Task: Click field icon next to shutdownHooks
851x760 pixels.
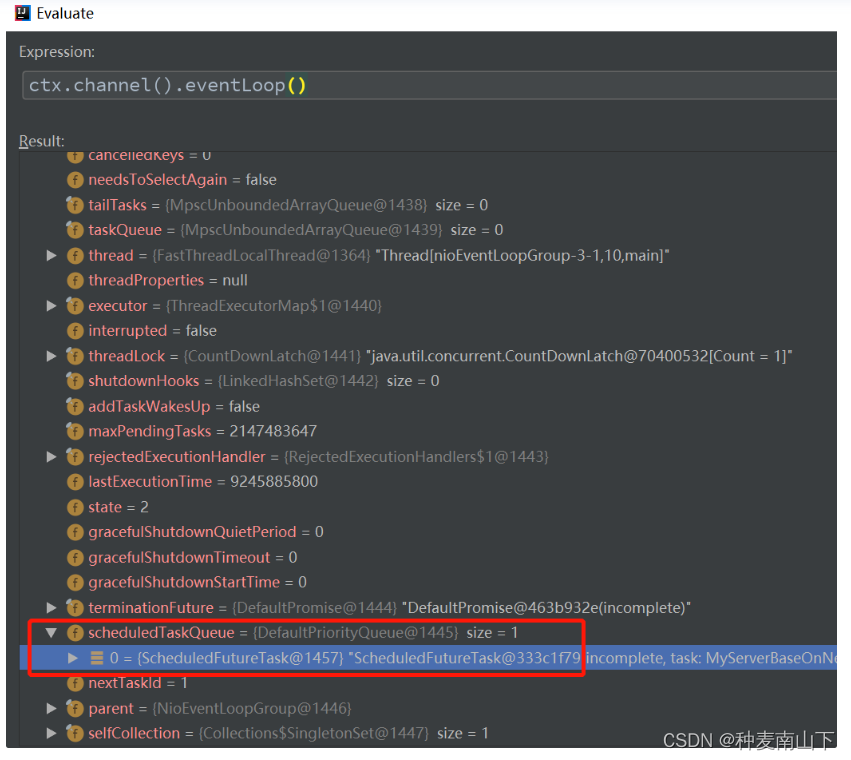Action: click(x=75, y=381)
